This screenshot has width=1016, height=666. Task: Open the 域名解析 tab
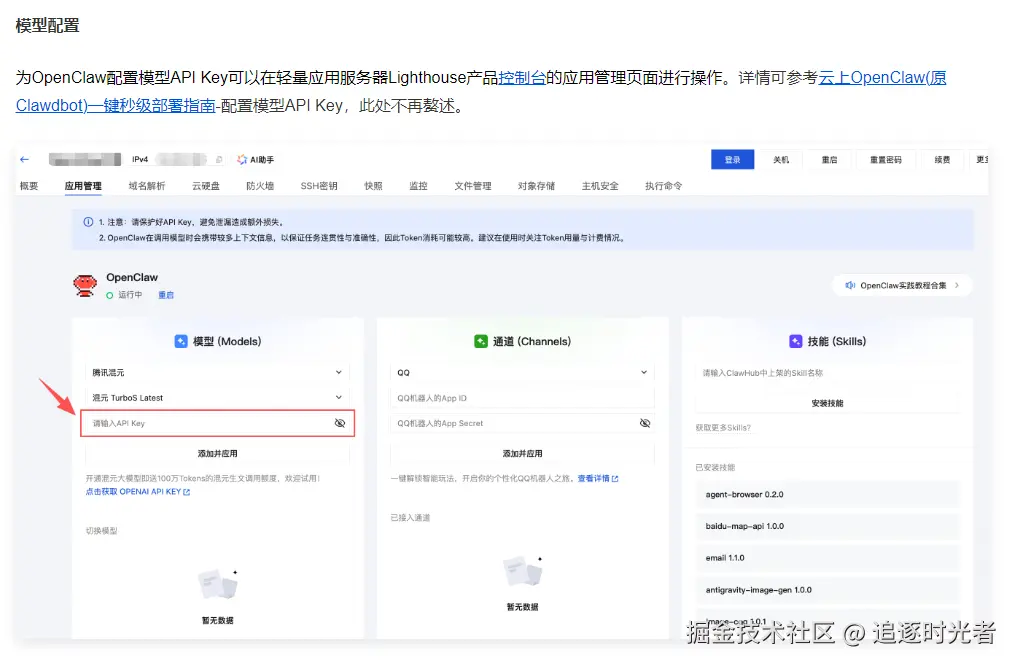coord(146,186)
